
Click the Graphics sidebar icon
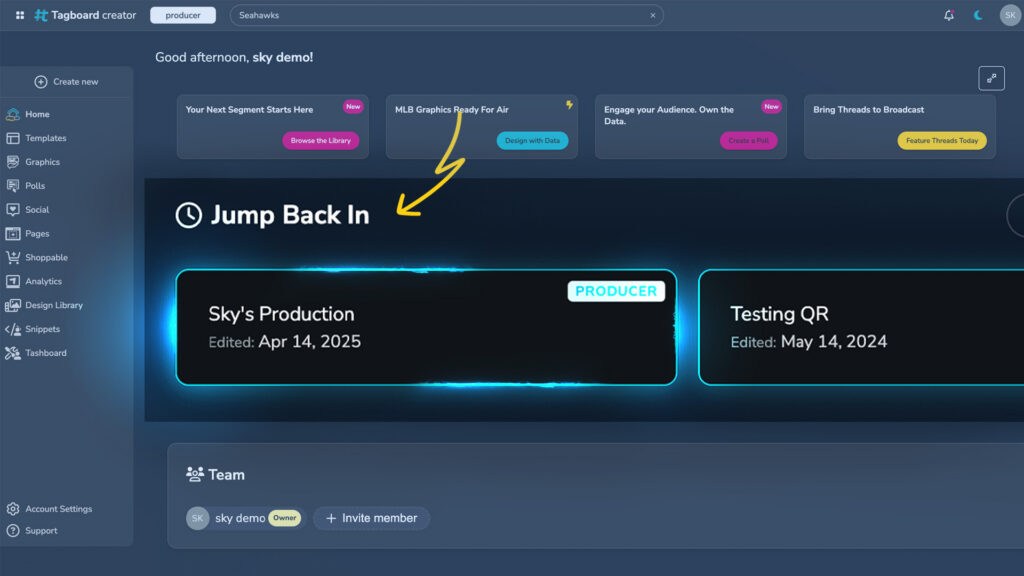[12, 162]
